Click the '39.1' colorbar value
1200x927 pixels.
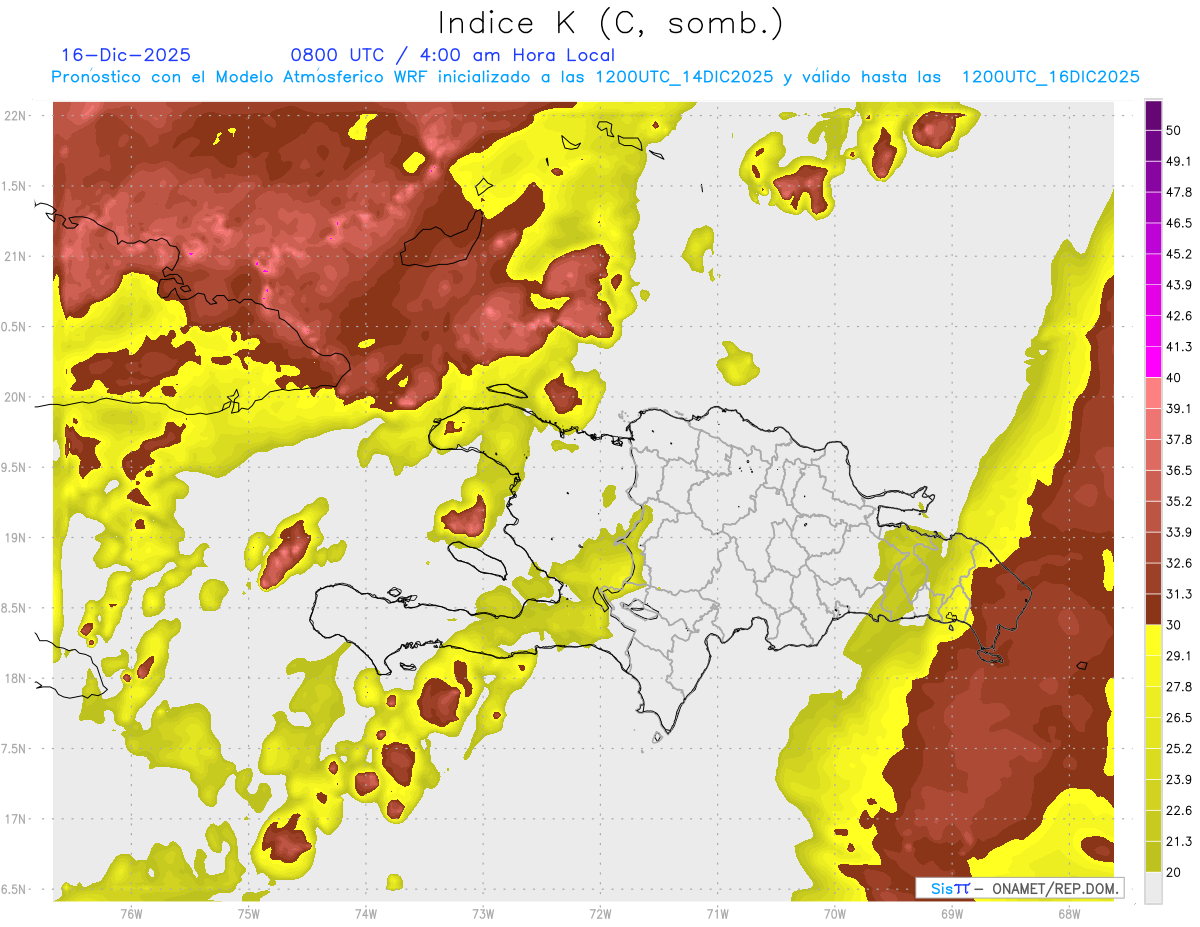[x=1179, y=409]
